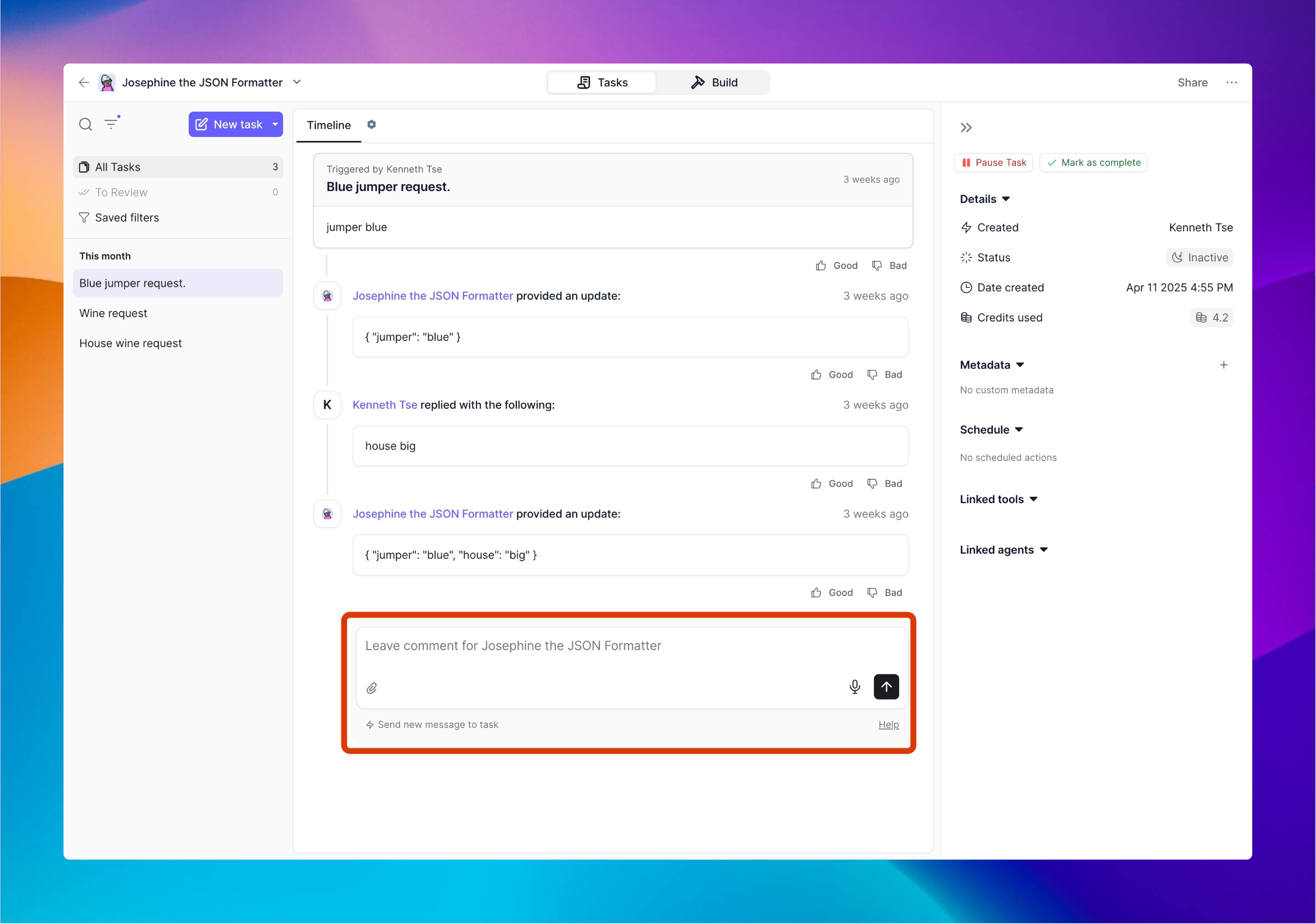Click the Inactive status badge

point(1199,258)
